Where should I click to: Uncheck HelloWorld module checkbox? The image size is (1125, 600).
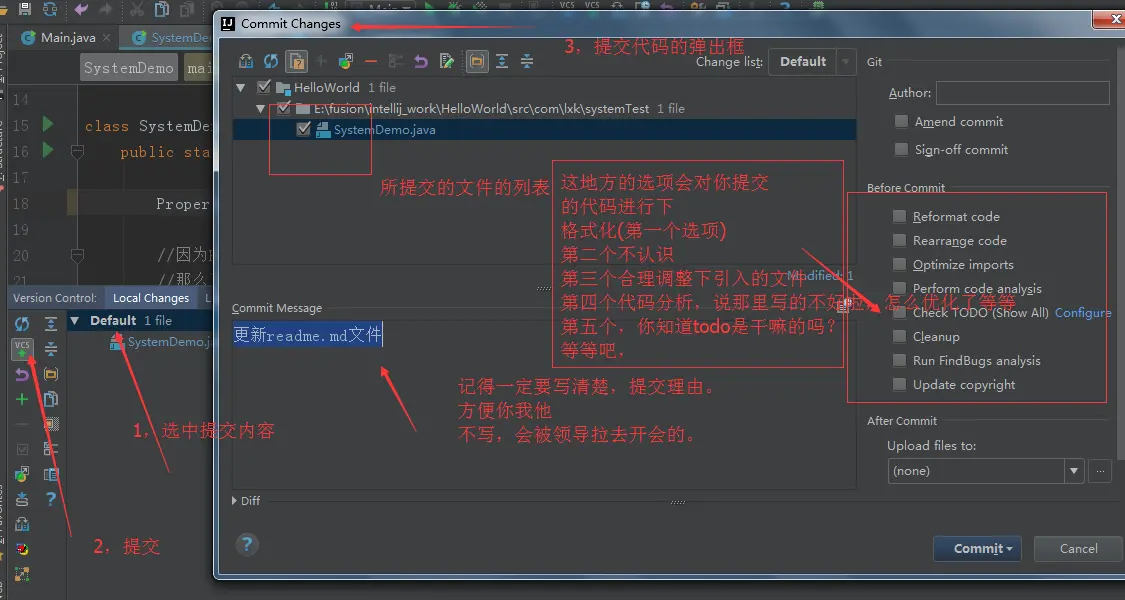coord(264,87)
